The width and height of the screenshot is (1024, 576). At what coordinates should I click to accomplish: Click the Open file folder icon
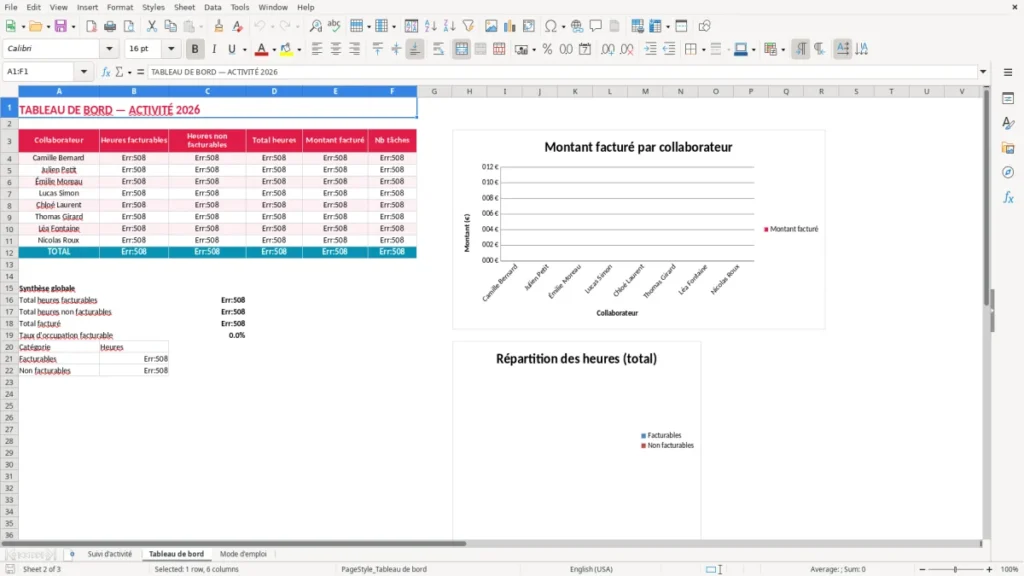tap(35, 26)
